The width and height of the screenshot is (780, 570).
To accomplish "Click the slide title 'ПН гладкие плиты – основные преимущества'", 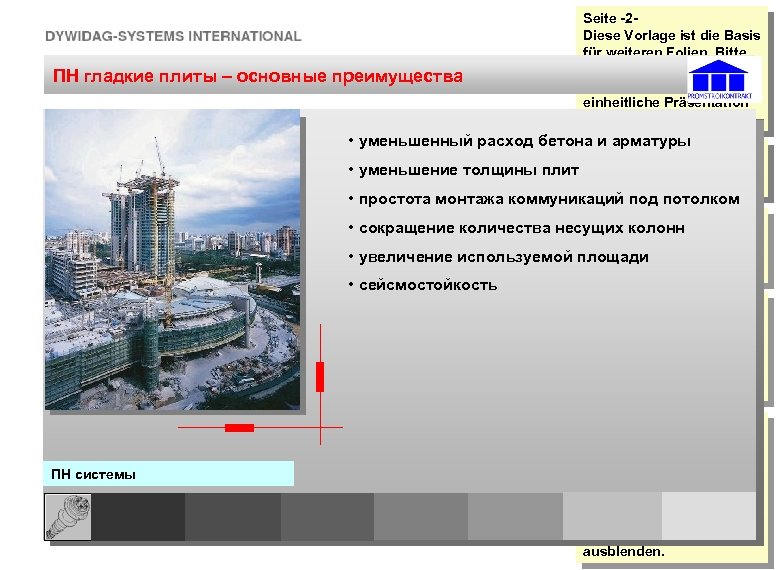I will [258, 76].
